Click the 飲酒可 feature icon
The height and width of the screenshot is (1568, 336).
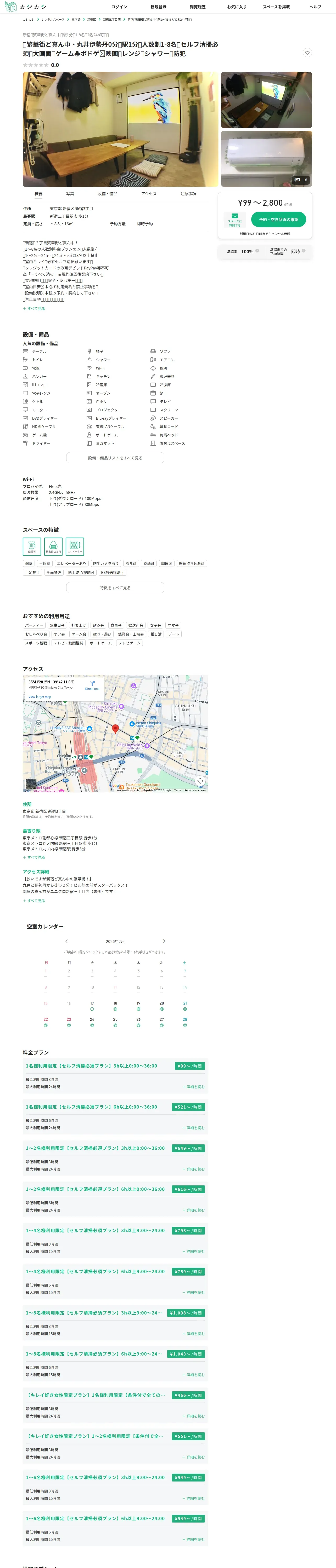pos(32,547)
